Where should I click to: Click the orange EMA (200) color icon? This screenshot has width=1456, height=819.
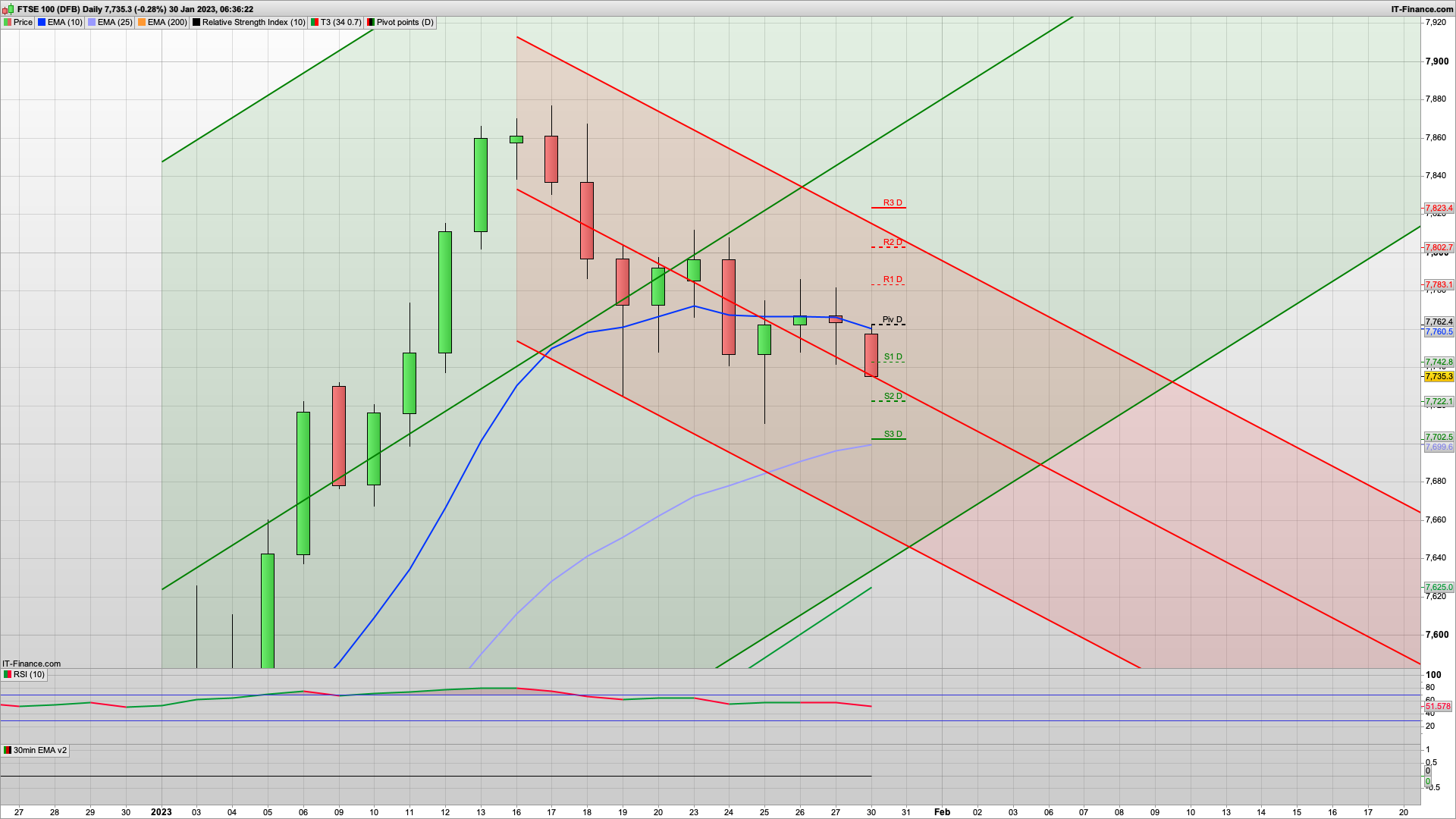coord(142,22)
